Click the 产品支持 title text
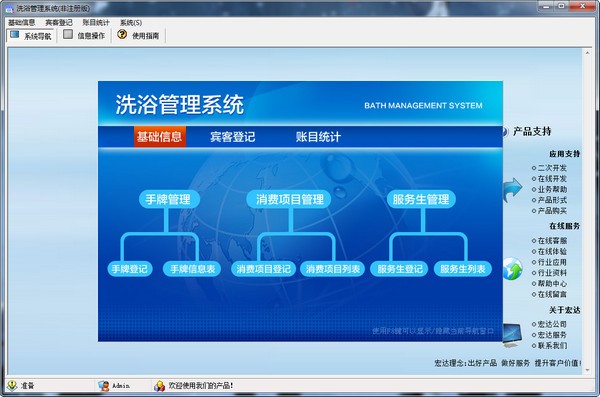Image resolution: width=600 pixels, height=397 pixels. 532,131
